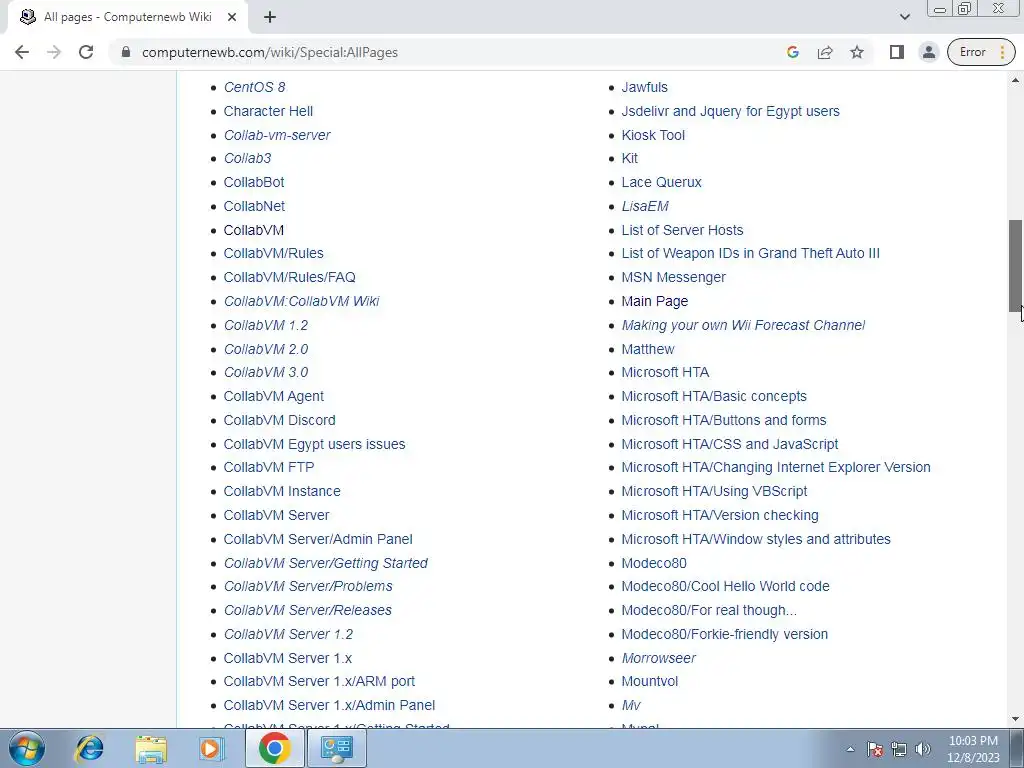1024x768 pixels.
Task: Open the Lace Querux link
Action: 662,182
